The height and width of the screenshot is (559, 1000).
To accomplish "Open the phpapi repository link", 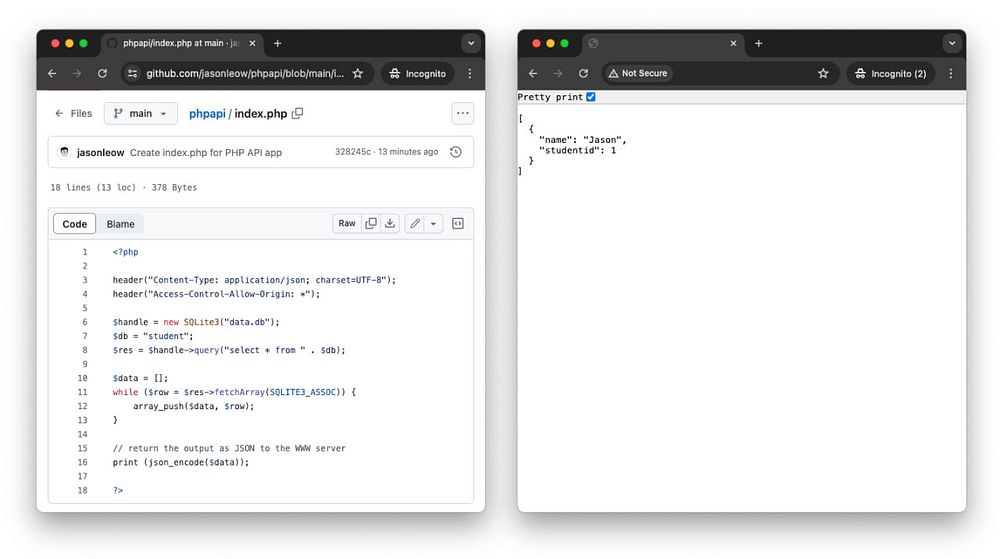I will click(x=207, y=113).
